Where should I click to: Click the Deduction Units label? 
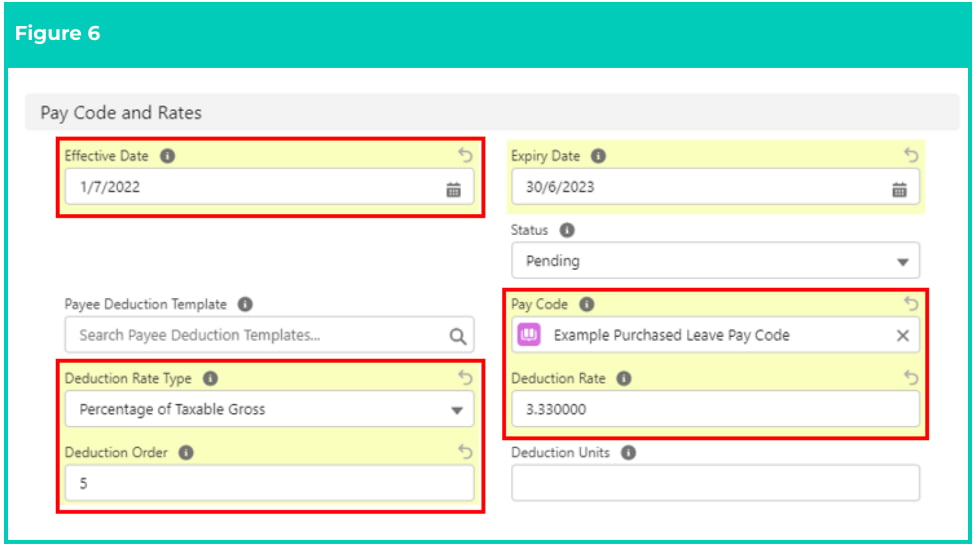560,452
